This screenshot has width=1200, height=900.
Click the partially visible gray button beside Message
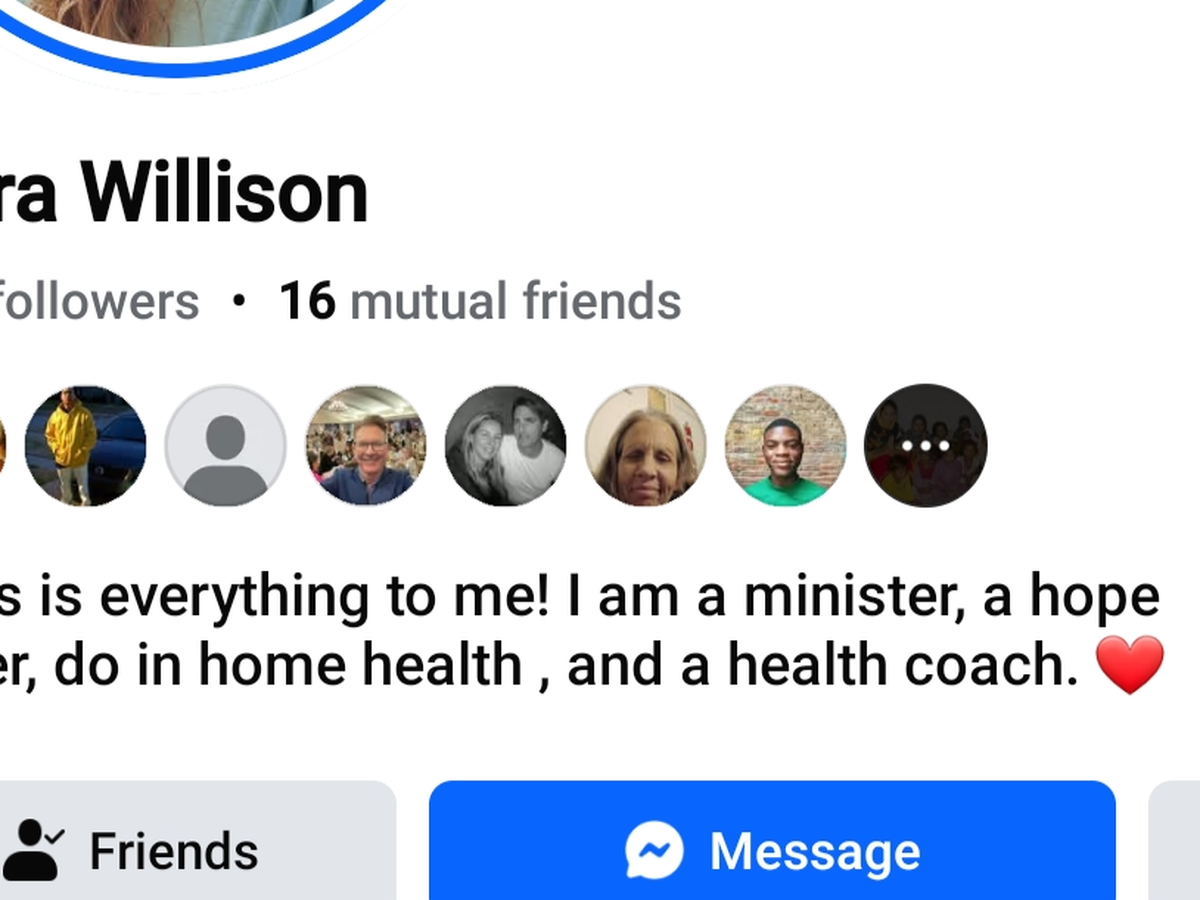point(1174,841)
